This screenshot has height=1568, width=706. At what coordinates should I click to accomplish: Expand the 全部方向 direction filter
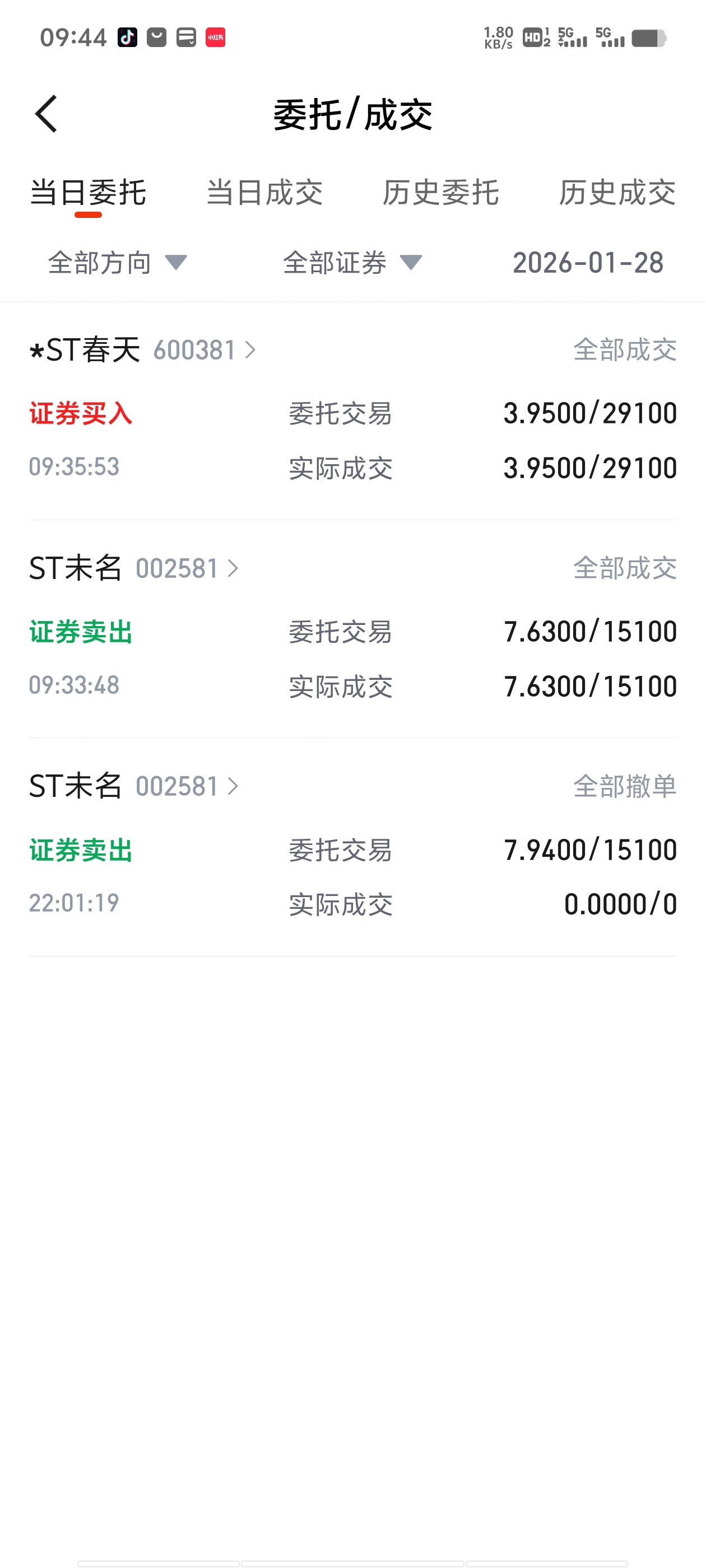pyautogui.click(x=118, y=263)
